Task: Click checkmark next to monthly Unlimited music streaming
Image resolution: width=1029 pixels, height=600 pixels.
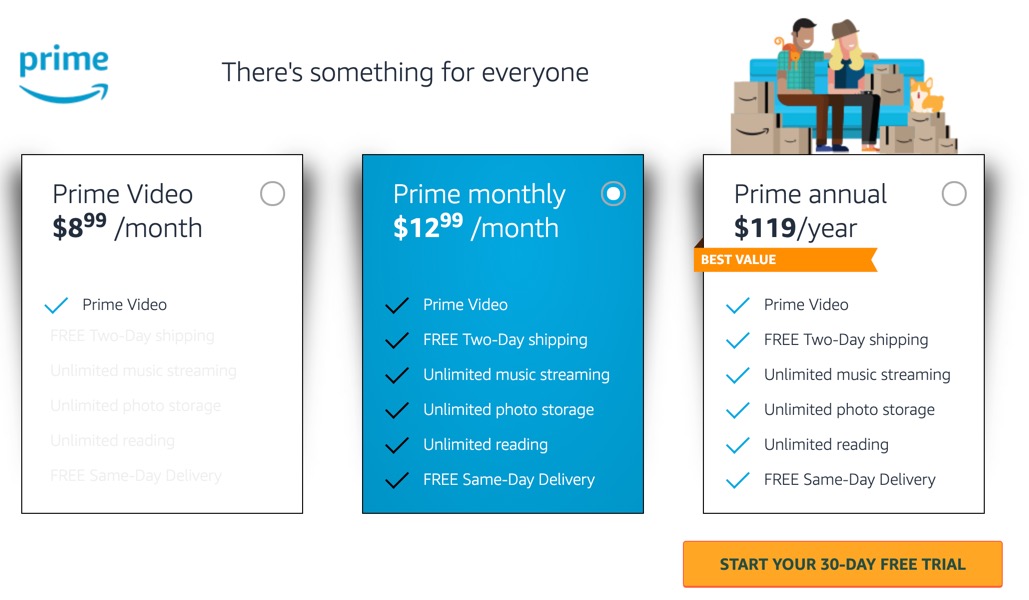Action: (397, 375)
